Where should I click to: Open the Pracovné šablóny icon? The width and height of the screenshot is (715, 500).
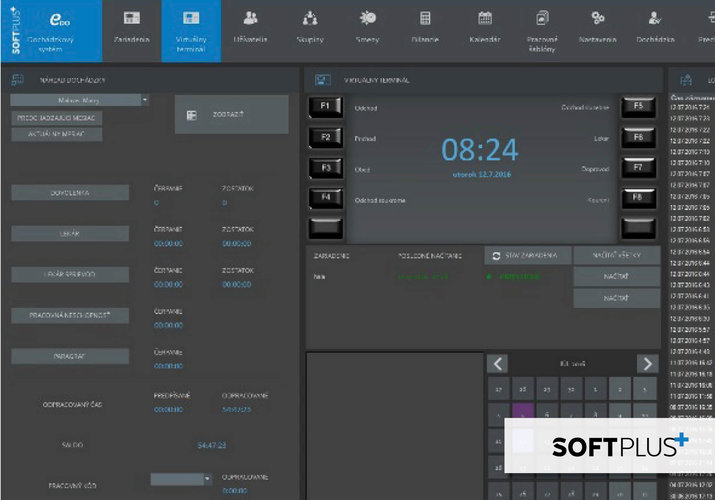pyautogui.click(x=542, y=18)
